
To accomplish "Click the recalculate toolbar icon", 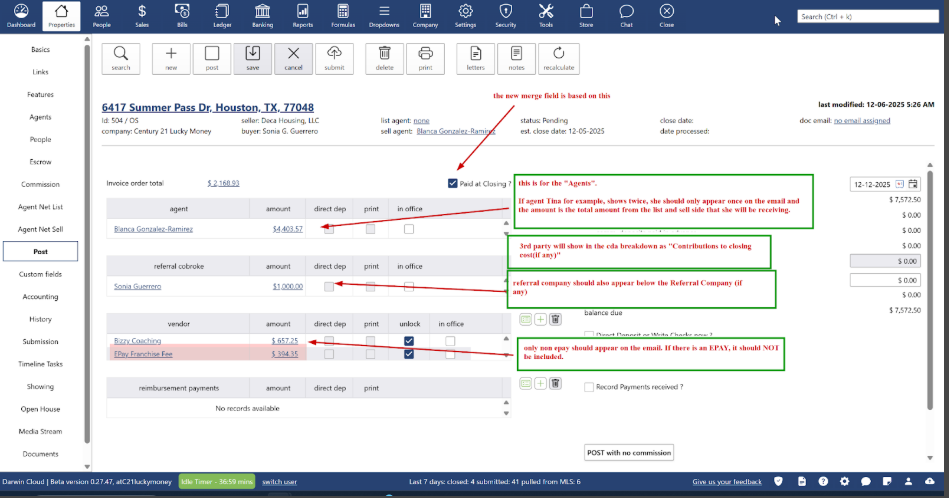I will pyautogui.click(x=557, y=58).
